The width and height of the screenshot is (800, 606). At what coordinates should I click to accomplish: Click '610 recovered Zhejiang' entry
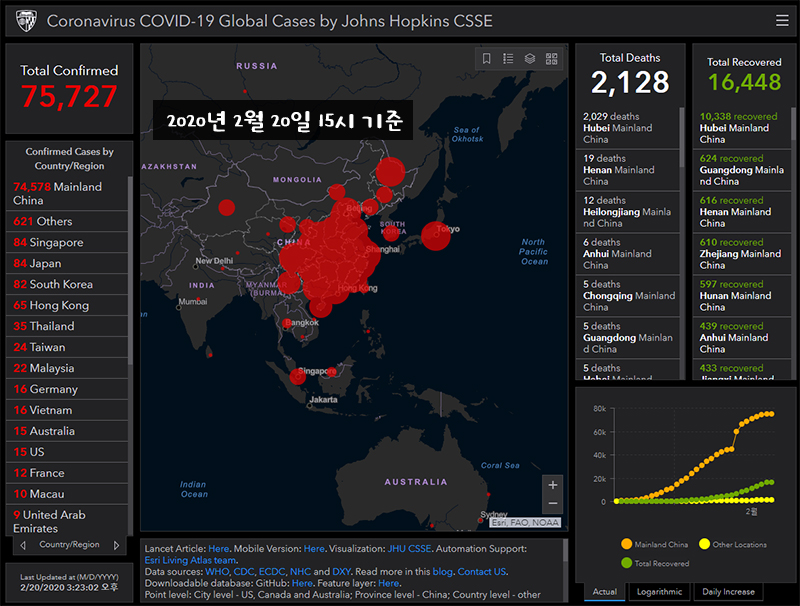click(742, 254)
